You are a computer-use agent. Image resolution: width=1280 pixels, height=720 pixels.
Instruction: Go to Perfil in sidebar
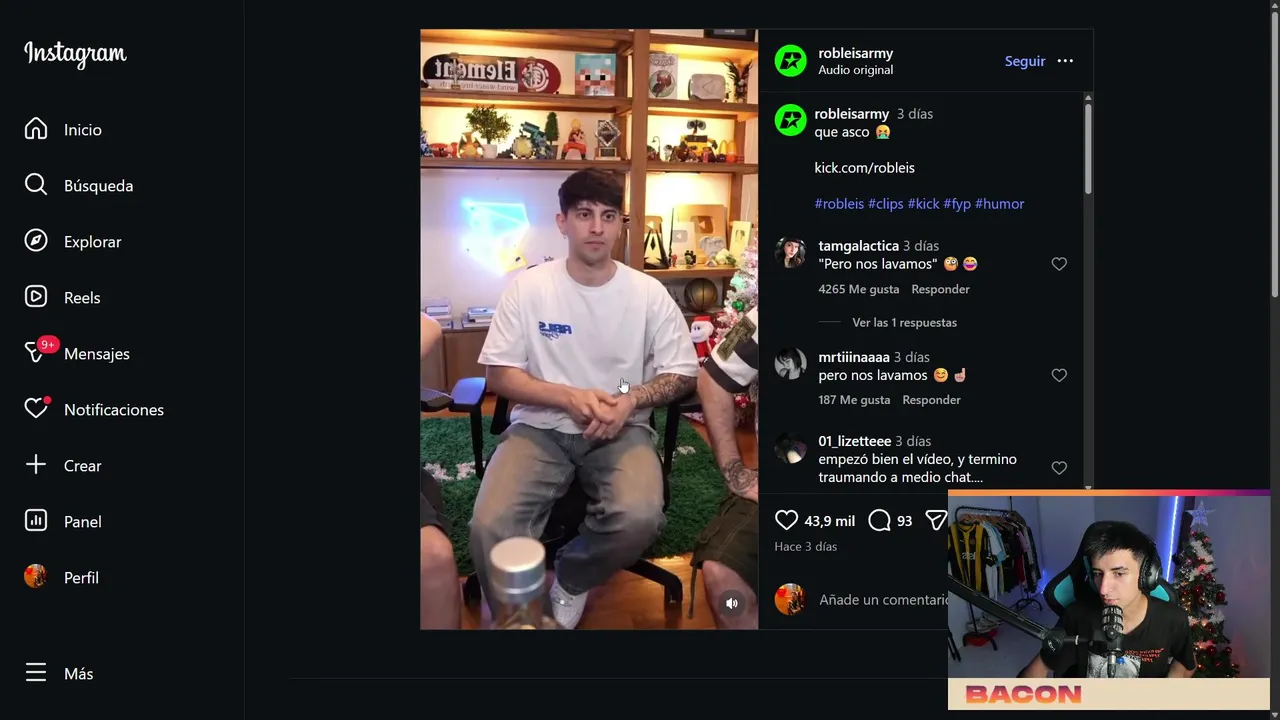tap(62, 577)
